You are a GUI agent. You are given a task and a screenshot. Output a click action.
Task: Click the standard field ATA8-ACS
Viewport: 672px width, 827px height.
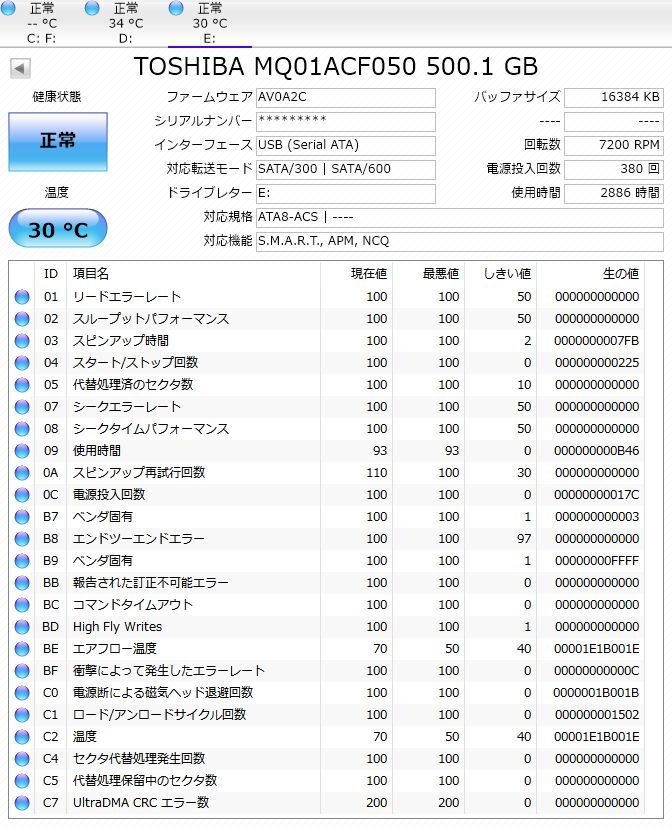coord(459,217)
